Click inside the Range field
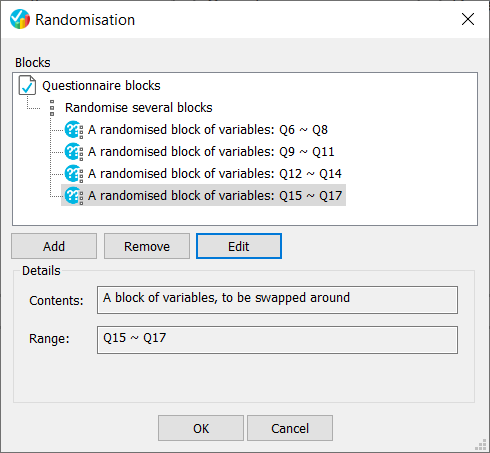 tap(277, 340)
